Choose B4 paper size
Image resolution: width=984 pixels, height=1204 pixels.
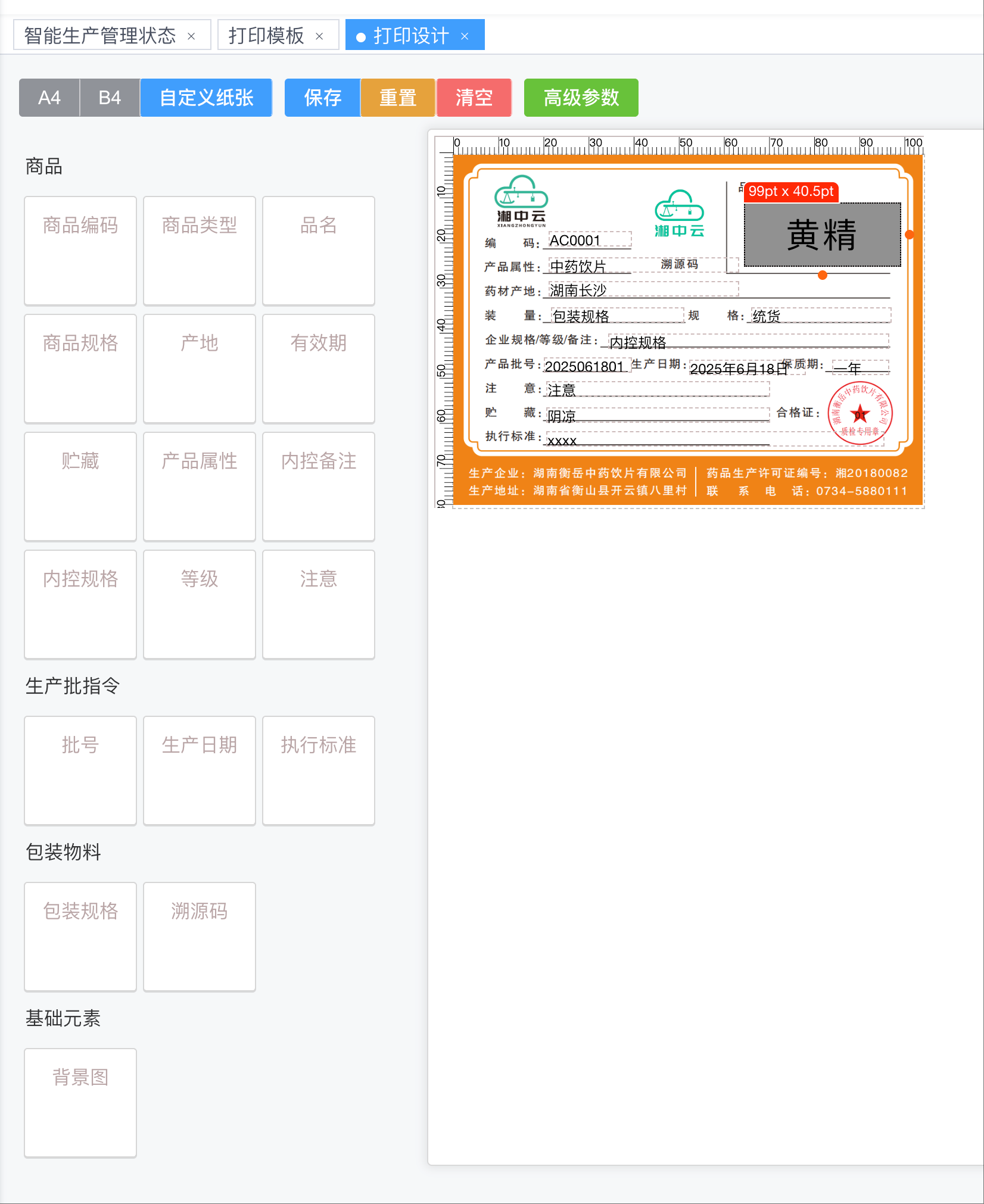click(x=110, y=98)
